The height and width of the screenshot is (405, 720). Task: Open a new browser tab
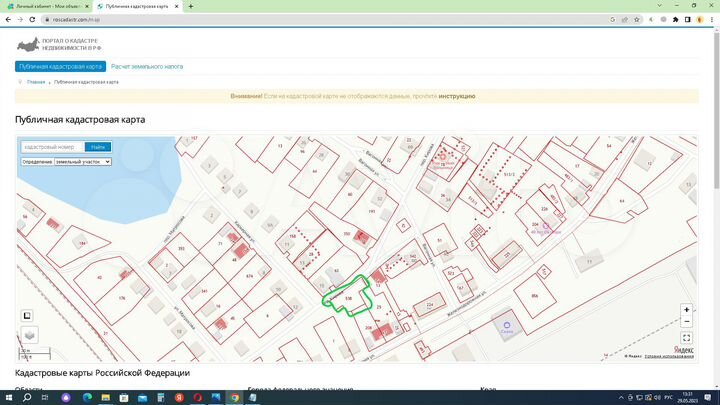pos(191,6)
